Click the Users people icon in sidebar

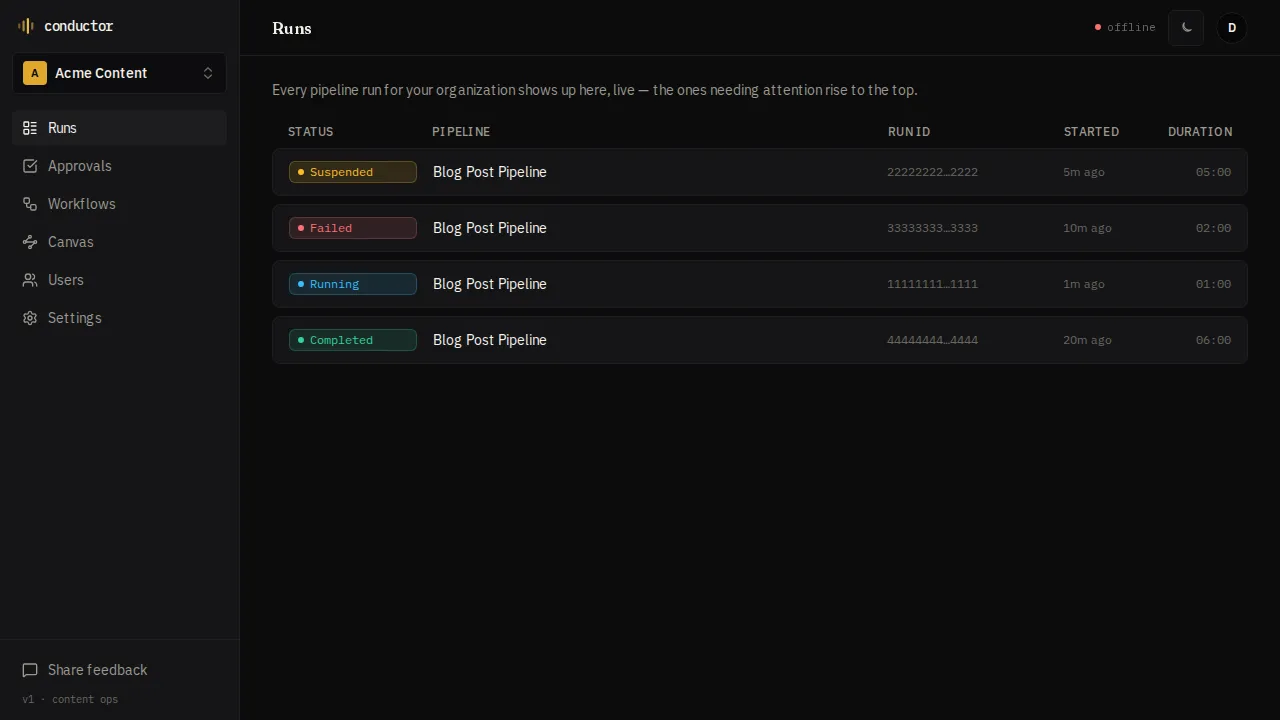coord(30,280)
